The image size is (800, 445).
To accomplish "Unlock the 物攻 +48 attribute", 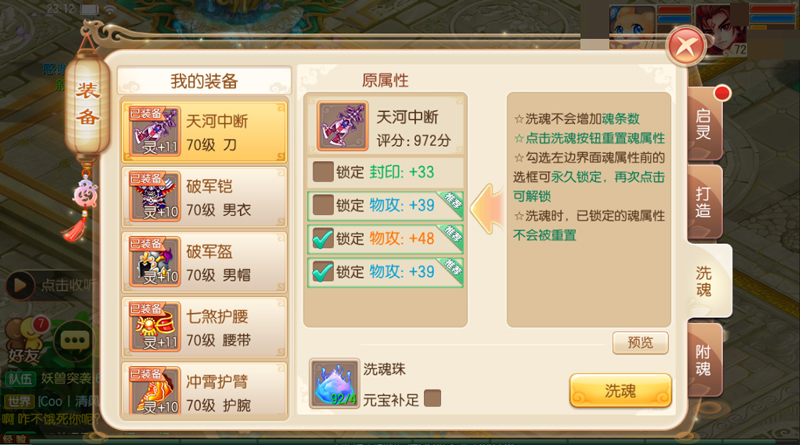I will coord(323,238).
